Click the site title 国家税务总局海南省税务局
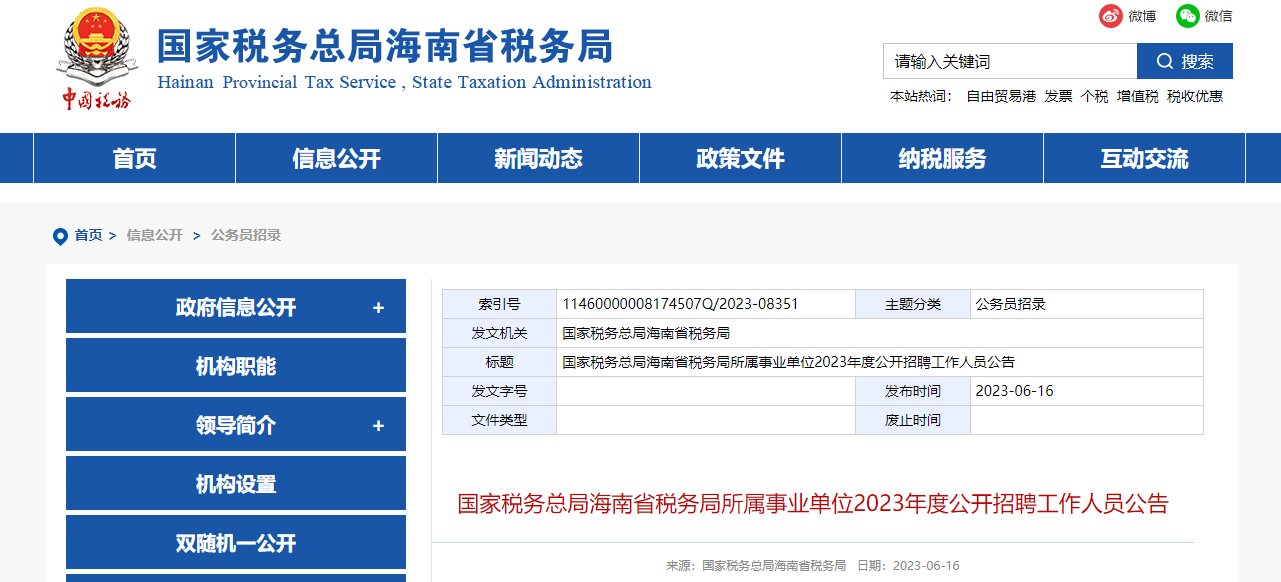 click(385, 46)
